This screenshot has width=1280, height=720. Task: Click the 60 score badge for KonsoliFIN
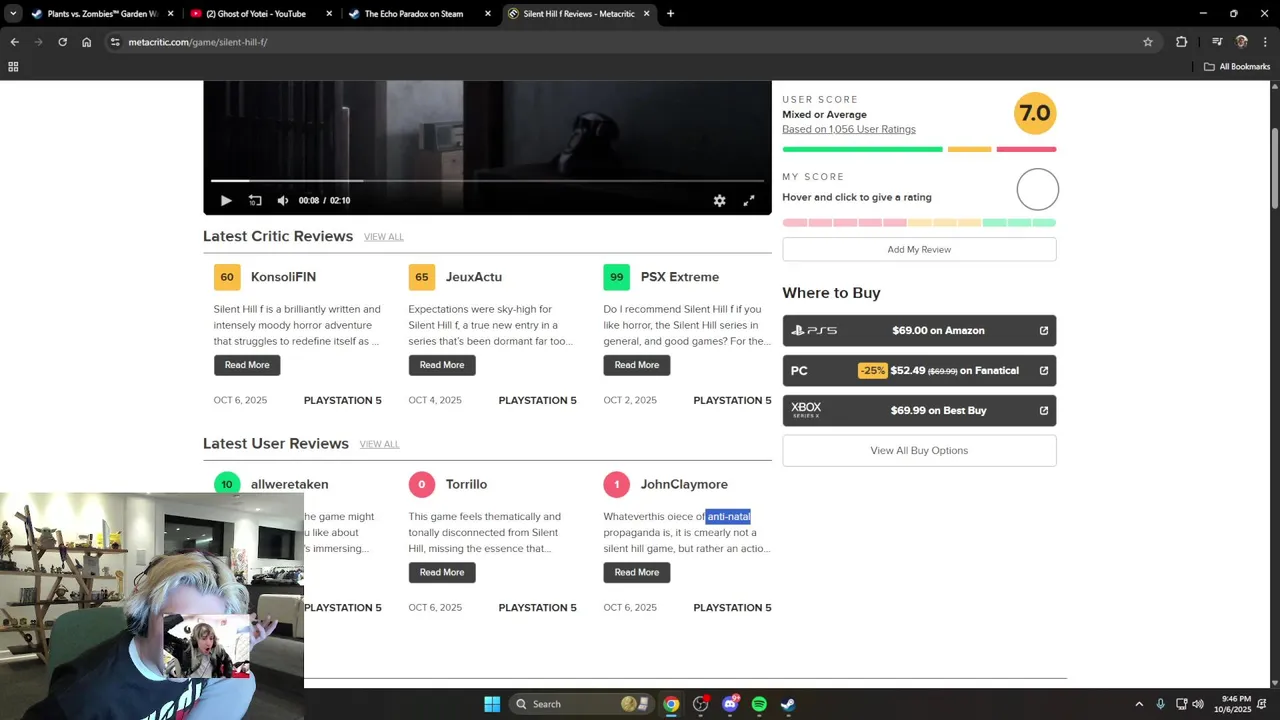tap(227, 277)
